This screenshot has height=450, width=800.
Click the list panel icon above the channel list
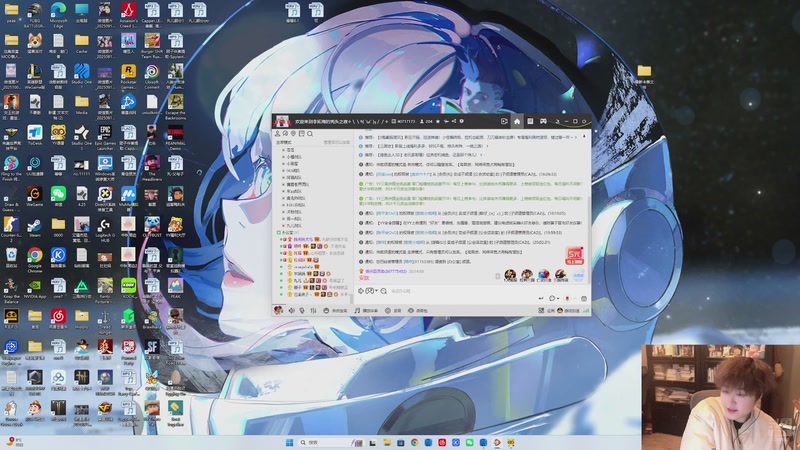pyautogui.click(x=302, y=134)
